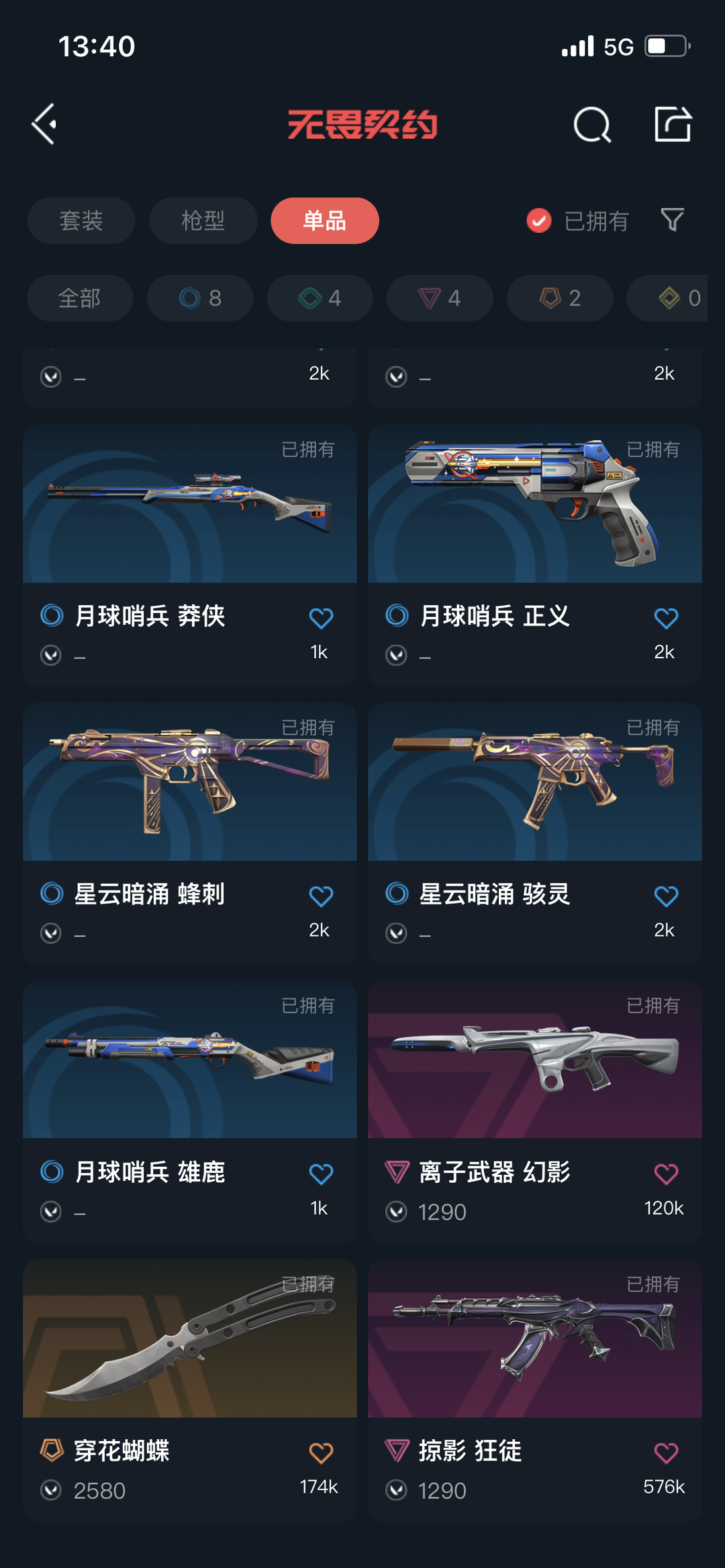Screen dimensions: 725x1568
Task: Switch to the 枪型 tab
Action: click(x=203, y=220)
